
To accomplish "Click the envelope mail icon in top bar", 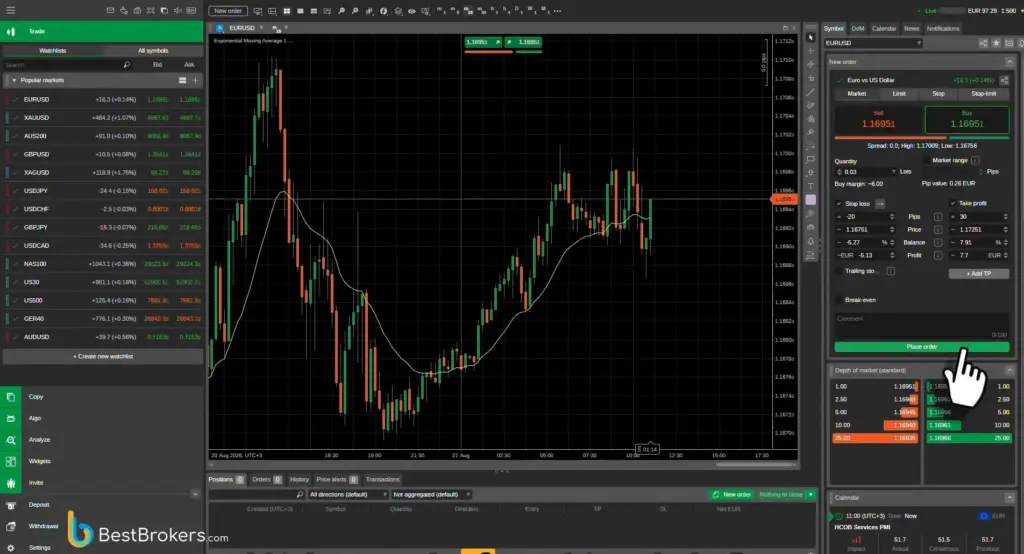I will click(x=110, y=10).
